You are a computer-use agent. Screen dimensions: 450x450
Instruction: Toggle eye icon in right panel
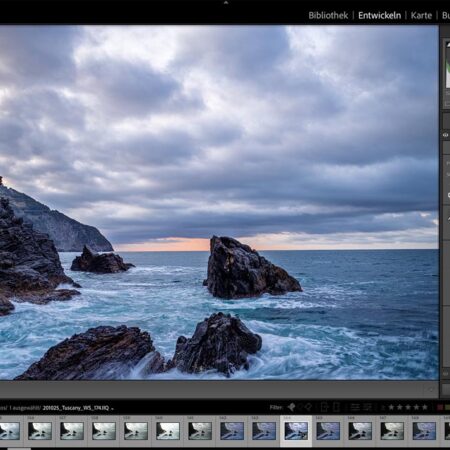point(445,135)
